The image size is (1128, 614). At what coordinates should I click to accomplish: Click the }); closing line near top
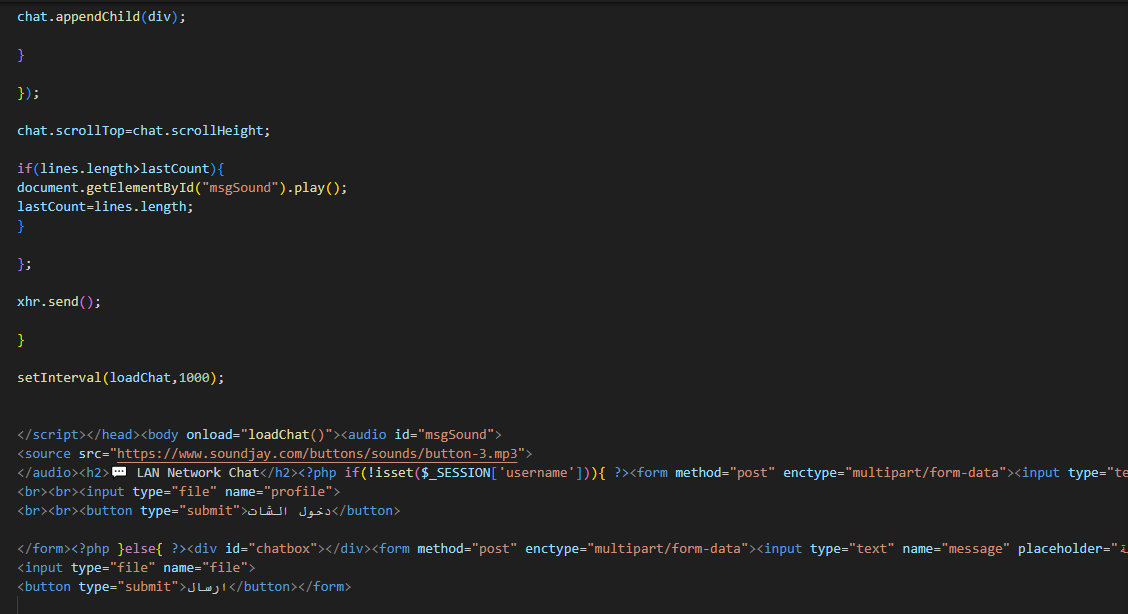[29, 93]
